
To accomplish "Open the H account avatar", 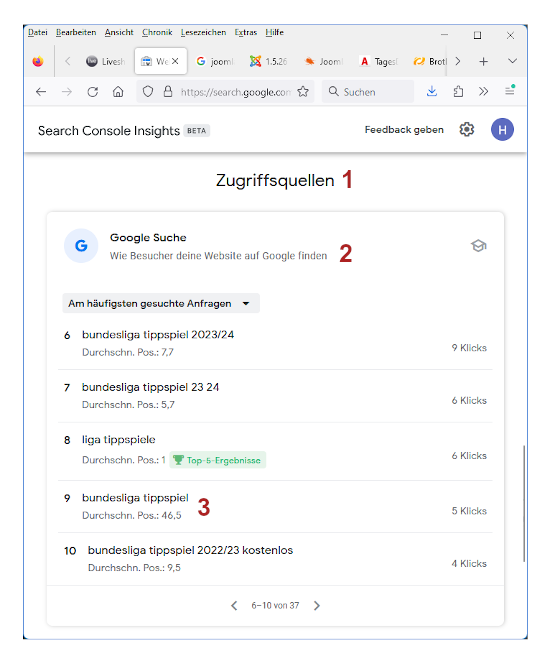I will coord(502,129).
